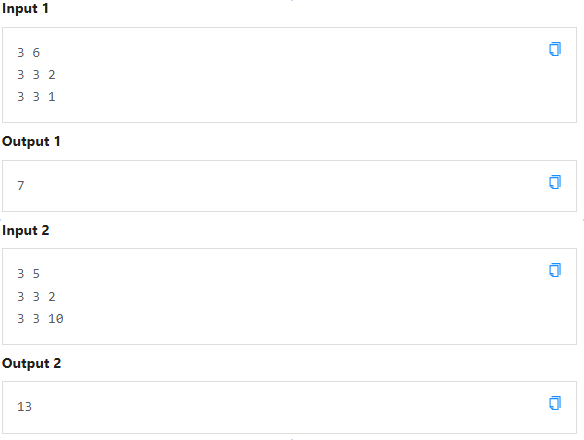Click the "3 3 1" line in Input 1
The width and height of the screenshot is (584, 440).
pyautogui.click(x=36, y=97)
